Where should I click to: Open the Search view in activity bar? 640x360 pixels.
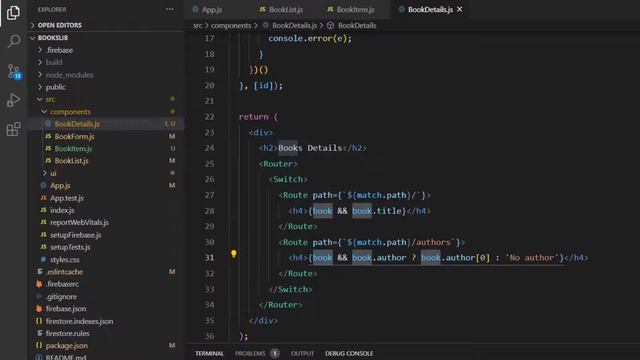coord(13,41)
